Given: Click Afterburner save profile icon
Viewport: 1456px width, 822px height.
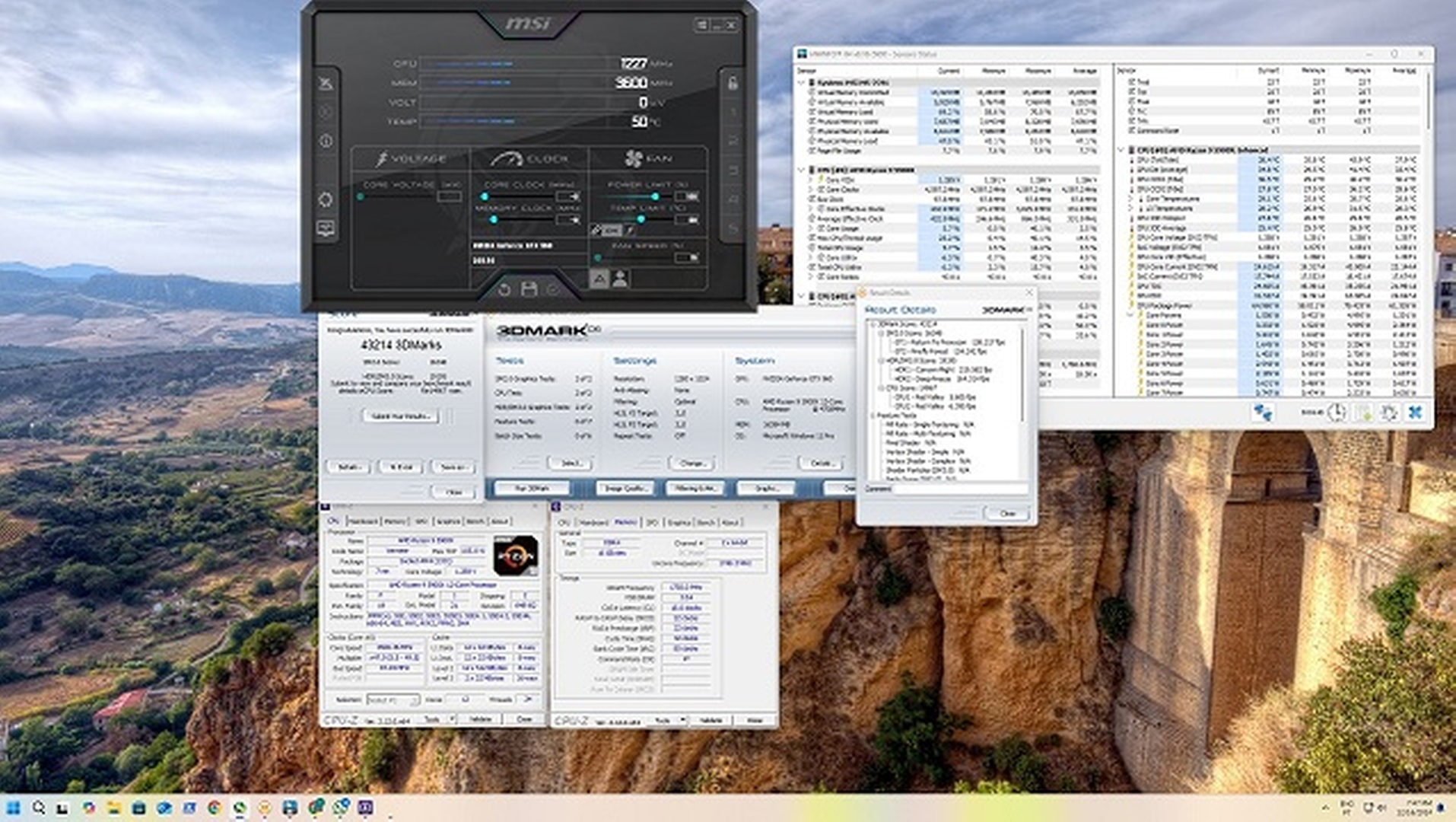Looking at the screenshot, I should [529, 289].
